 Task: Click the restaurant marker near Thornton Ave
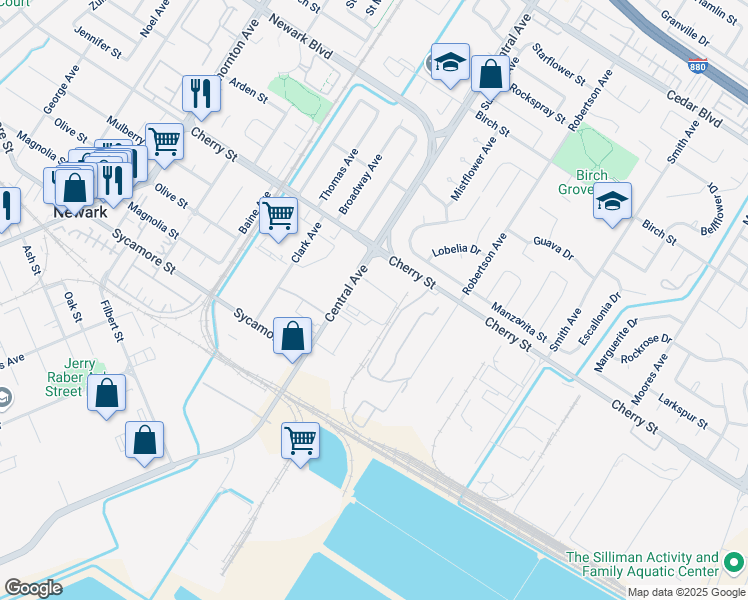pyautogui.click(x=201, y=95)
